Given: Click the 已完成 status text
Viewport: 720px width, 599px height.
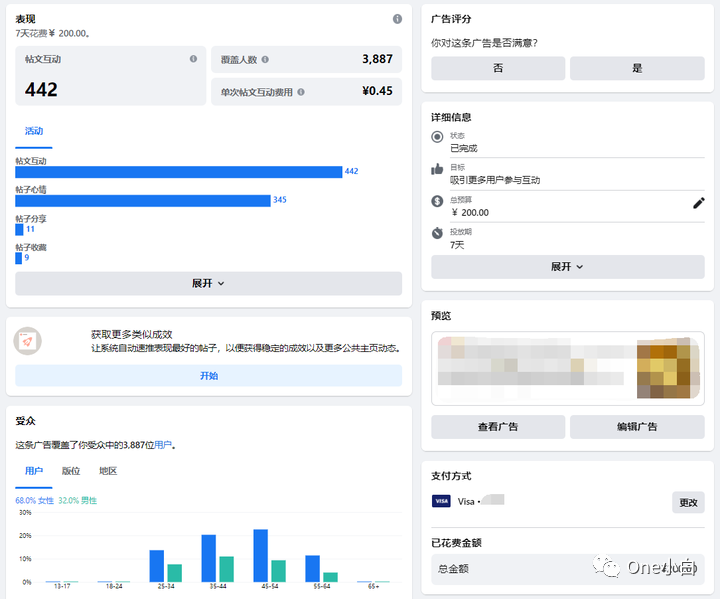Looking at the screenshot, I should click(464, 148).
